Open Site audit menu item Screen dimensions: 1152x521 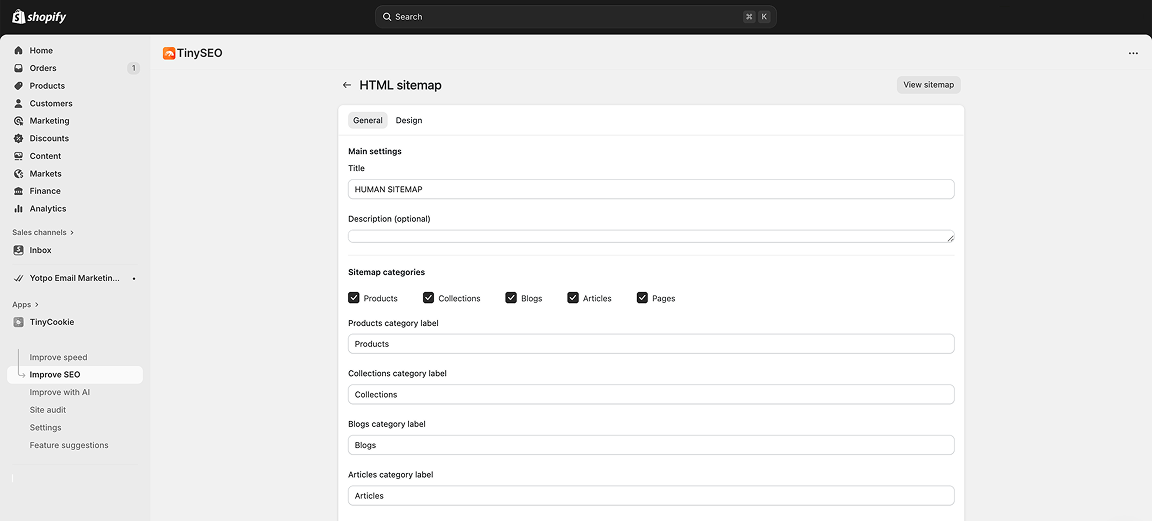(48, 410)
